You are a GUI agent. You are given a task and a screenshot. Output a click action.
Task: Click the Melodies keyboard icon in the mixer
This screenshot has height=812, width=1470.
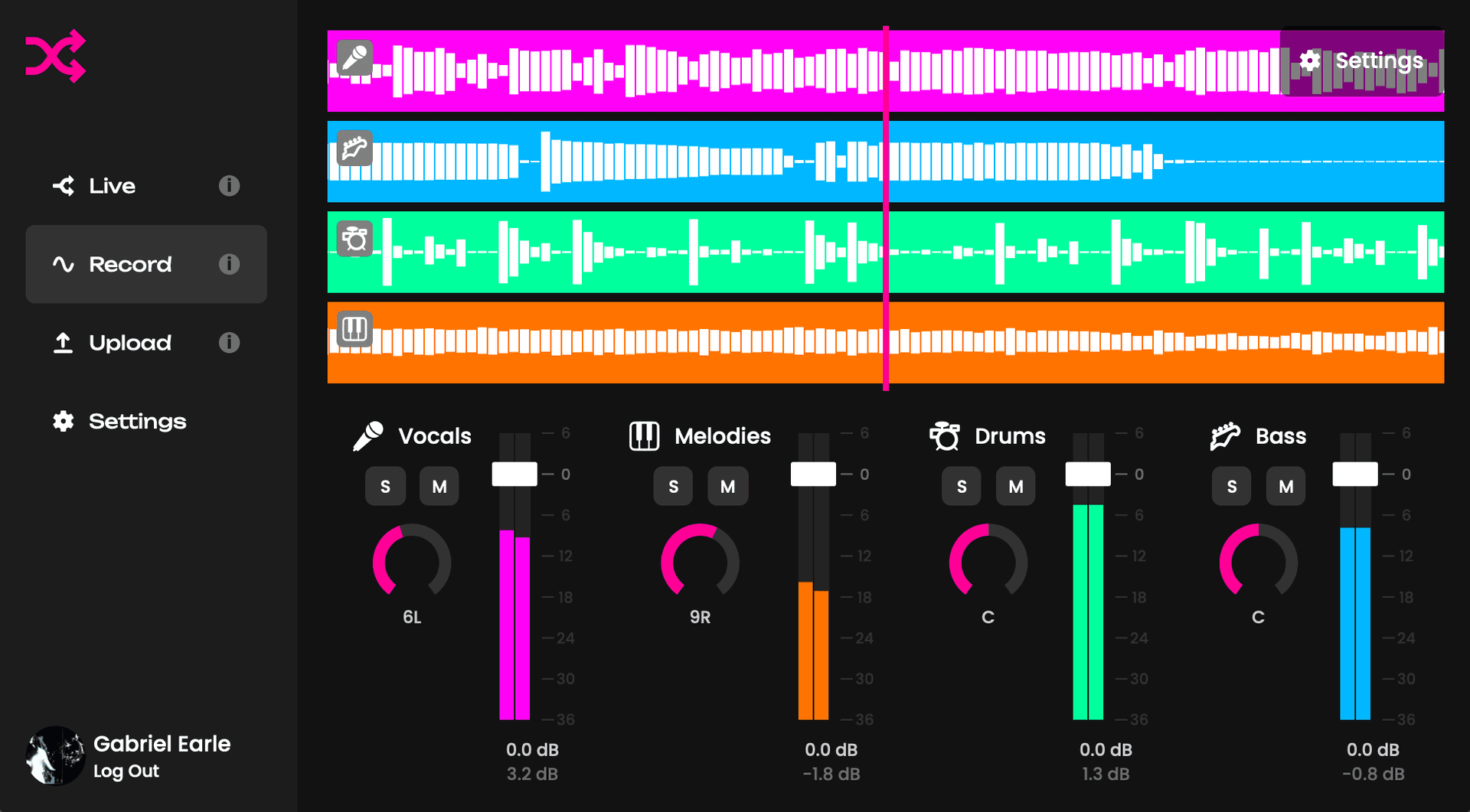(643, 435)
